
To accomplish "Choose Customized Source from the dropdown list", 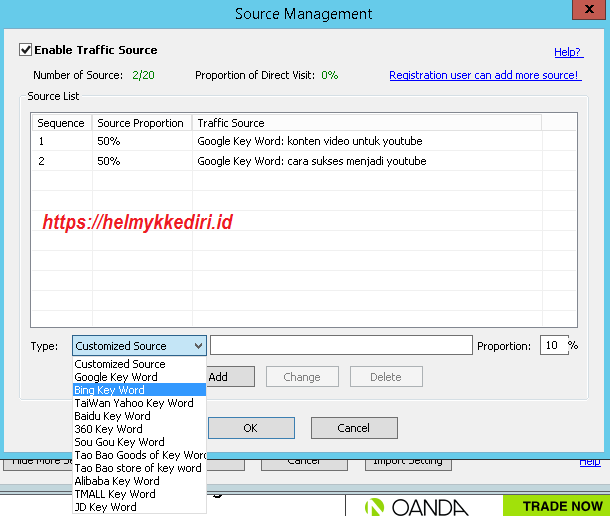I will (x=139, y=364).
